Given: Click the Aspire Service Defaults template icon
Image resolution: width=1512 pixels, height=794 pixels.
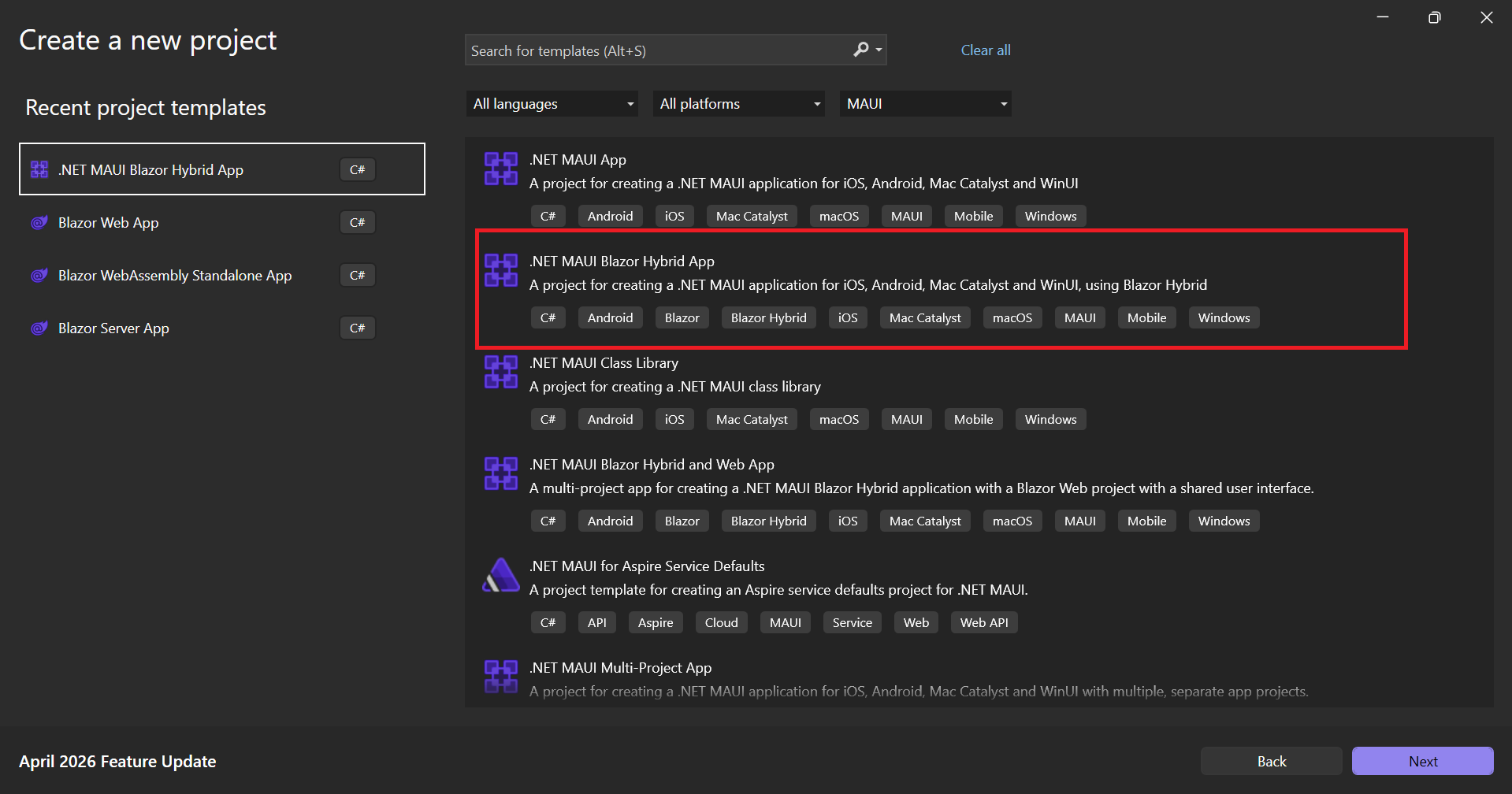Looking at the screenshot, I should pos(501,575).
